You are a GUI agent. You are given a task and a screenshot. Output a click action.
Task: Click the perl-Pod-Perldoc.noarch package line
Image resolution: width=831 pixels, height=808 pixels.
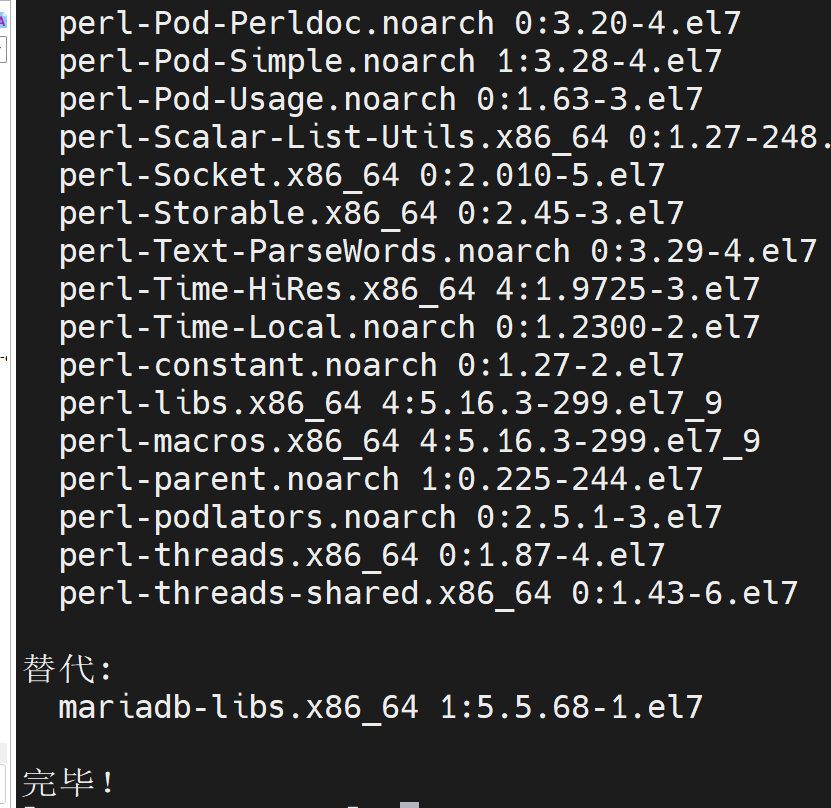(399, 23)
